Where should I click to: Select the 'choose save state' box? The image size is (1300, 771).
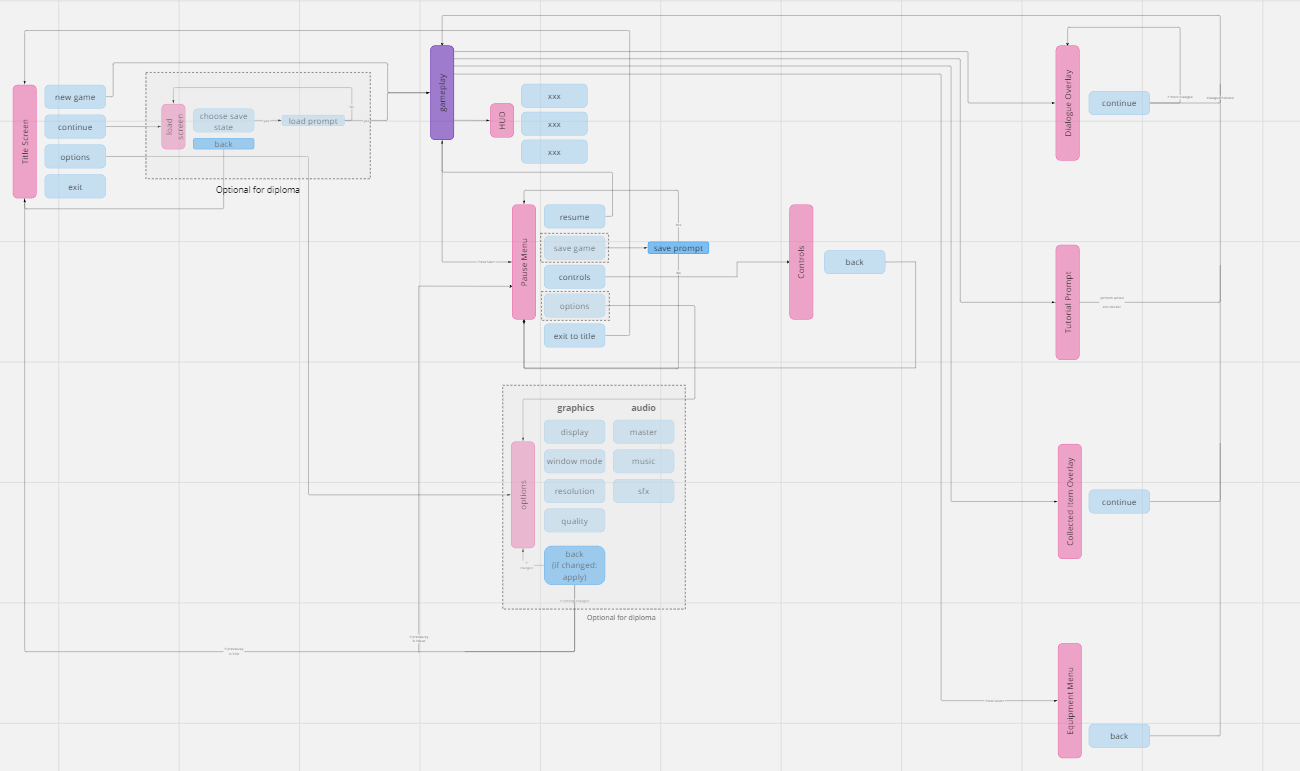(x=224, y=121)
